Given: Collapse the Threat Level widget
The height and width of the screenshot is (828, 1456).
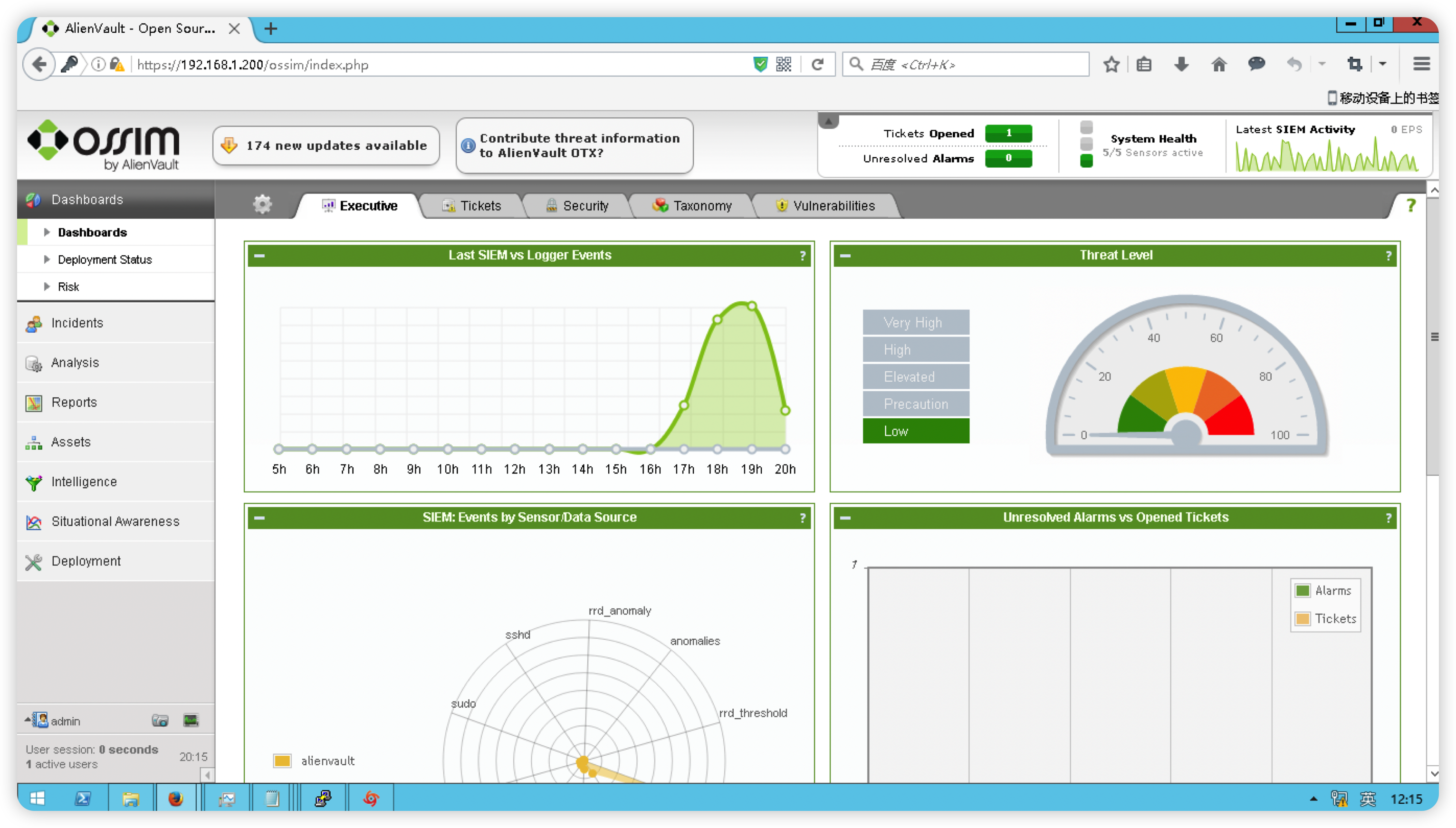Looking at the screenshot, I should point(845,255).
